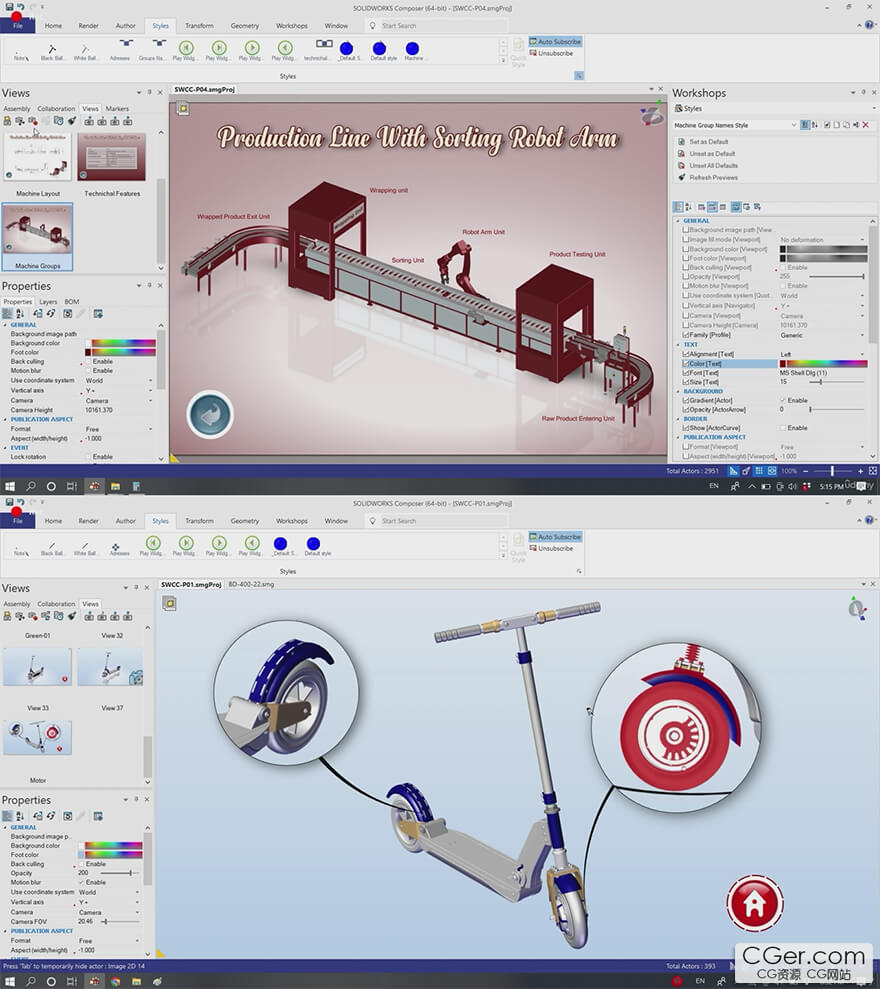This screenshot has width=880, height=989.
Task: Expand the Styles gallery in the top ribbon
Action: [x=503, y=61]
